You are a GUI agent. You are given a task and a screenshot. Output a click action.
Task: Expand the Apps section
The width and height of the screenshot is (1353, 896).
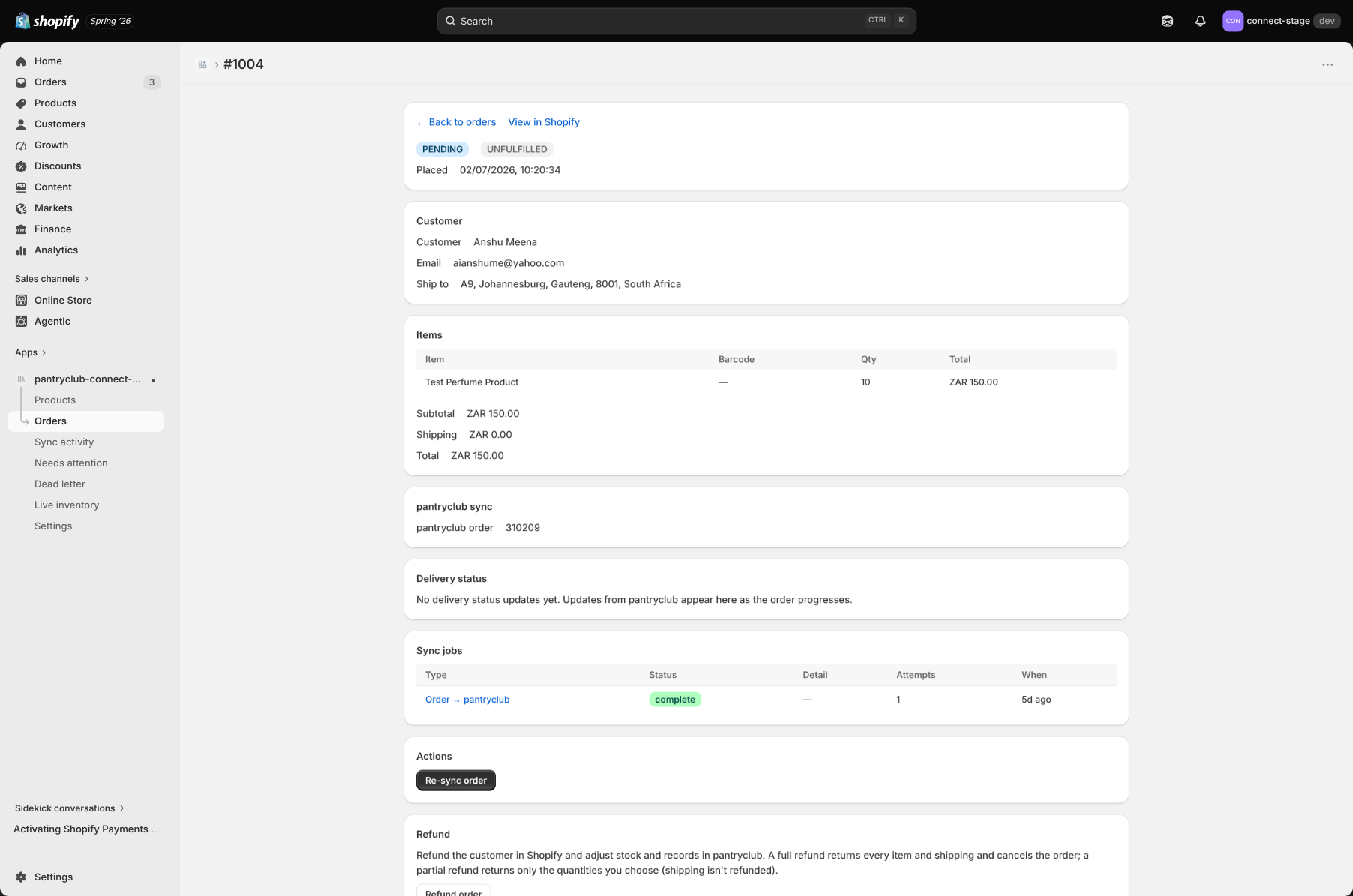31,352
